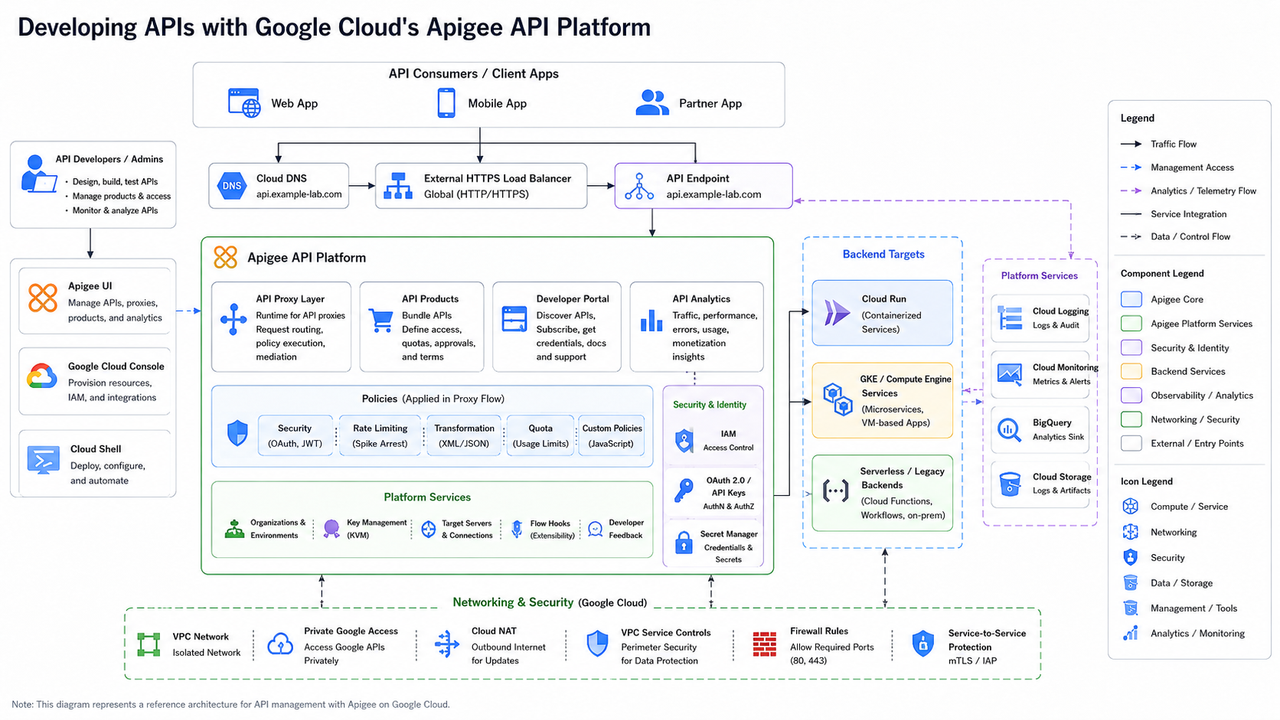Click the Networking legend icon
Image resolution: width=1280 pixels, height=720 pixels.
pyautogui.click(x=1130, y=532)
